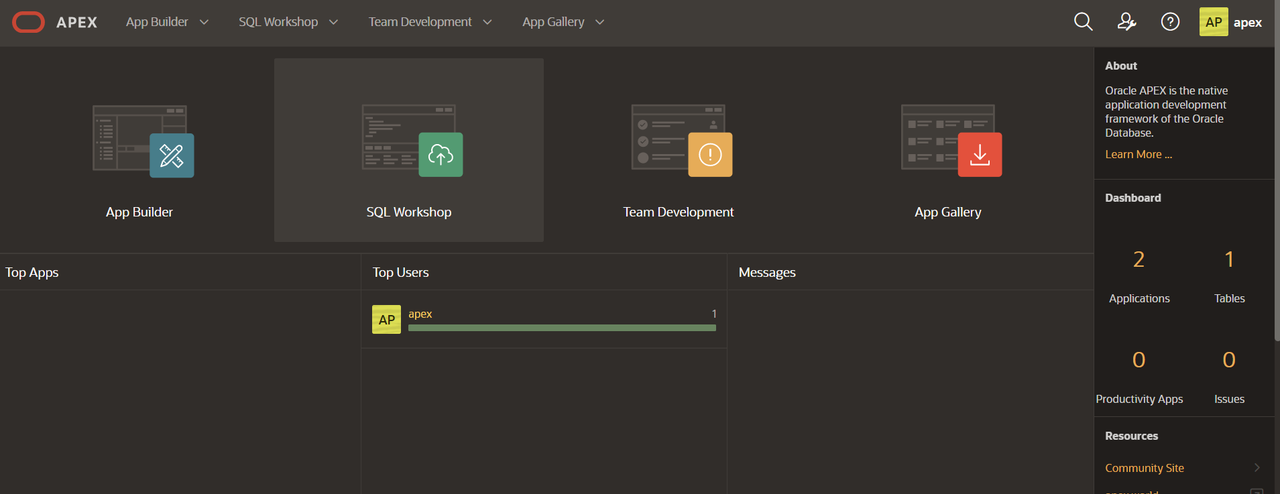Open SQL Workshop in top navigation
Screen dimensions: 1280x494
coord(278,22)
